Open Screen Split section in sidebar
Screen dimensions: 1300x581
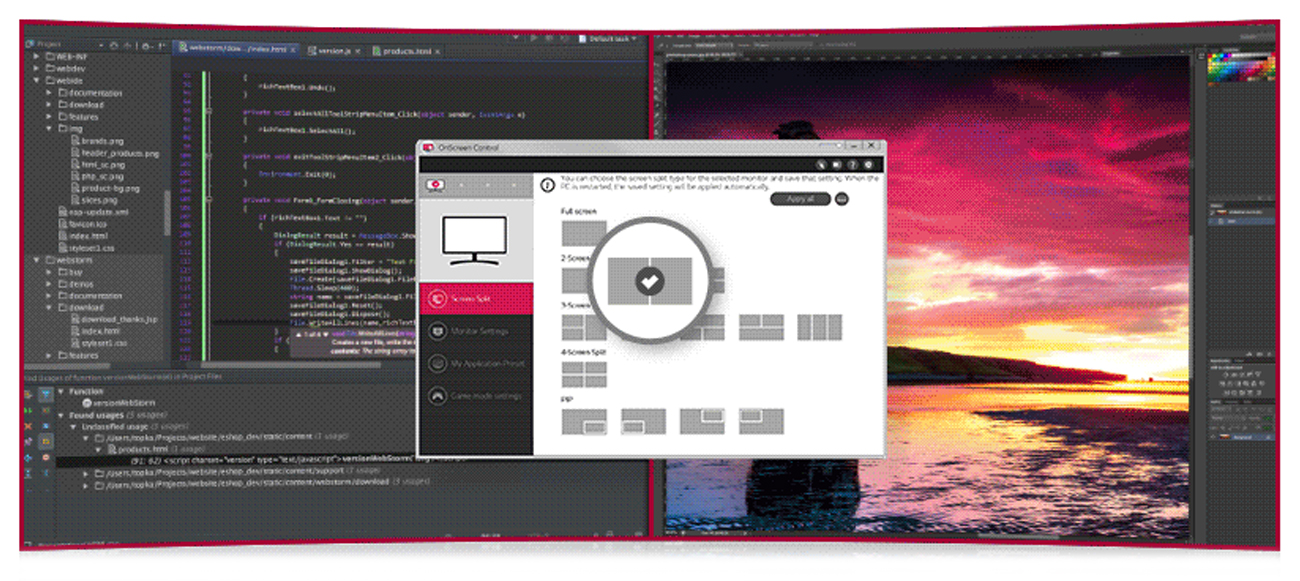476,299
